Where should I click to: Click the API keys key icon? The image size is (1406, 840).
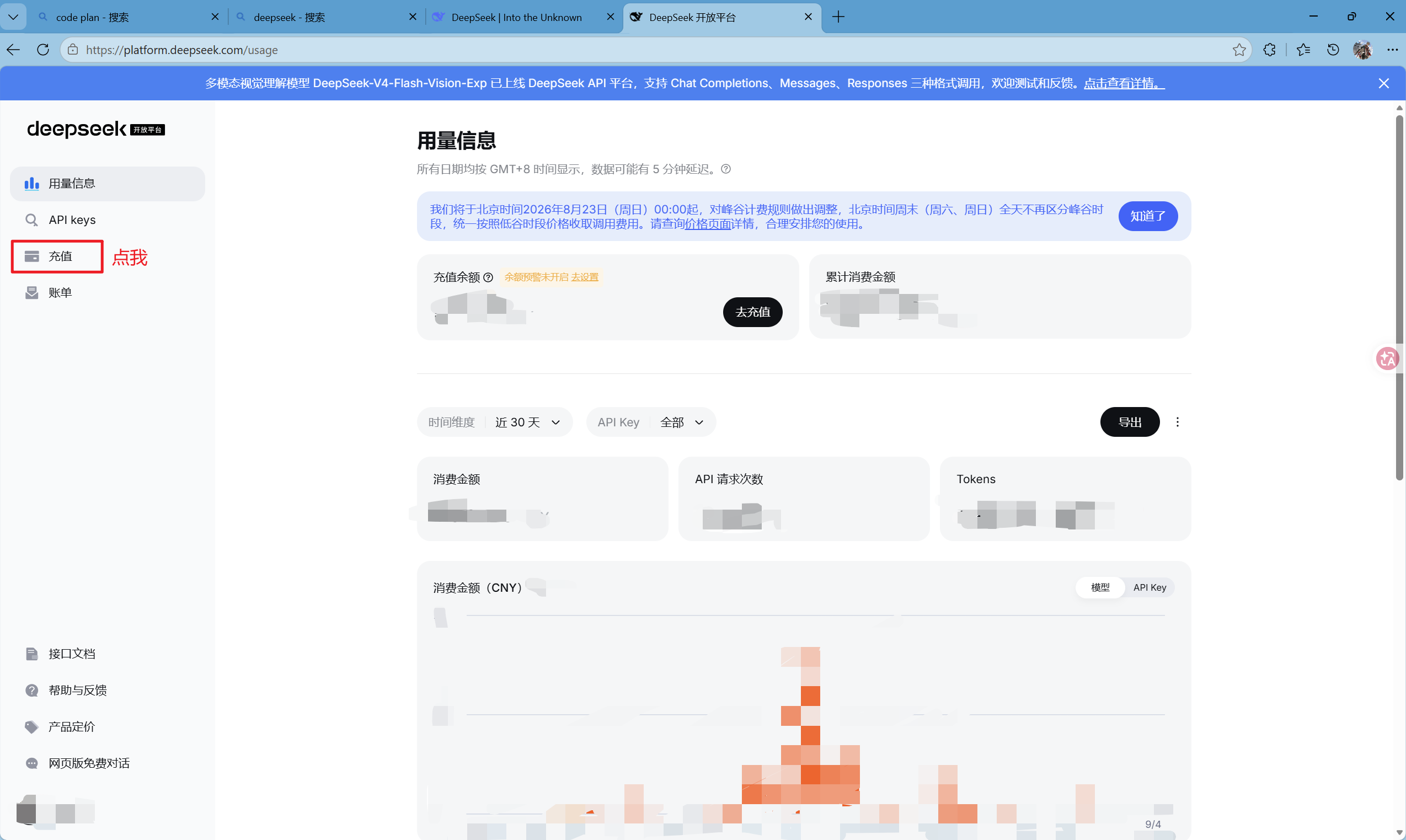[31, 220]
